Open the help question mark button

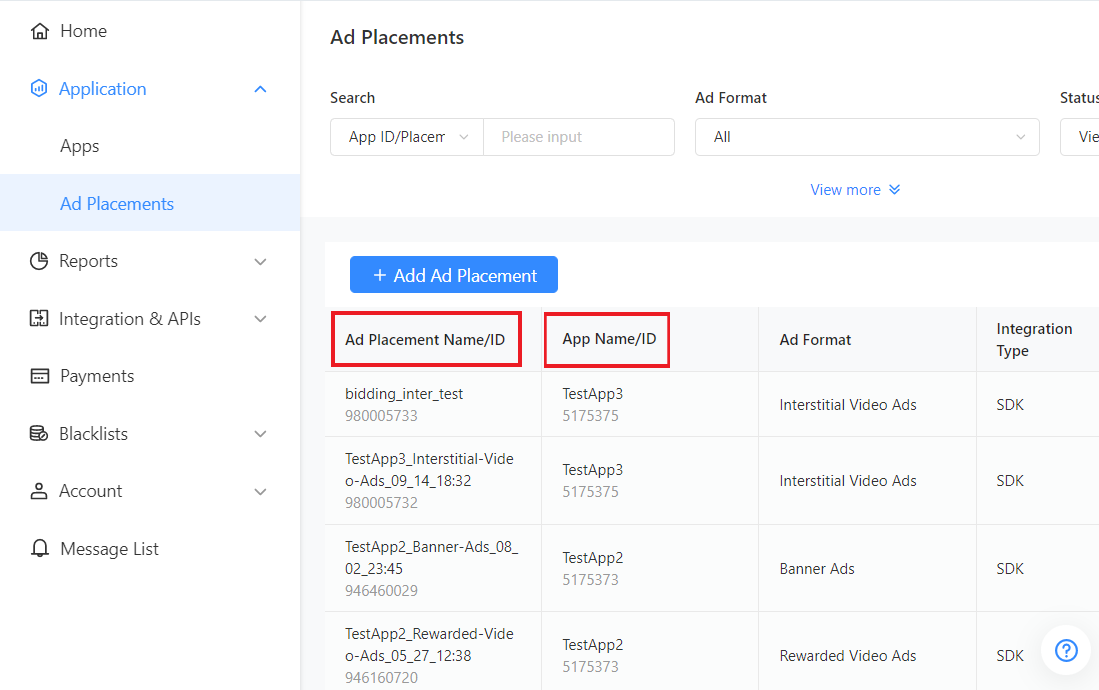[x=1066, y=651]
